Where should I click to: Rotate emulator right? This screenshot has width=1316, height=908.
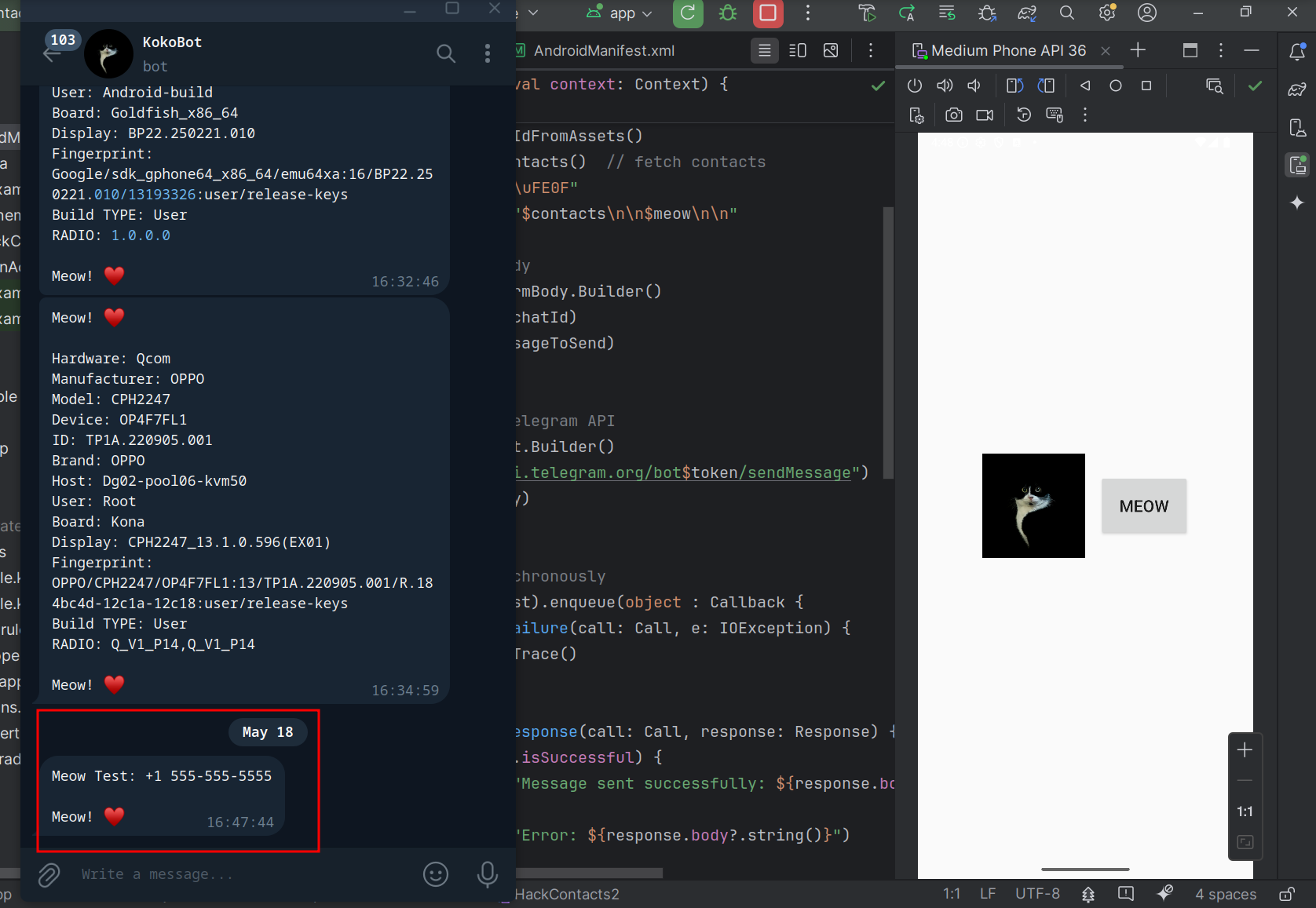pos(1046,86)
